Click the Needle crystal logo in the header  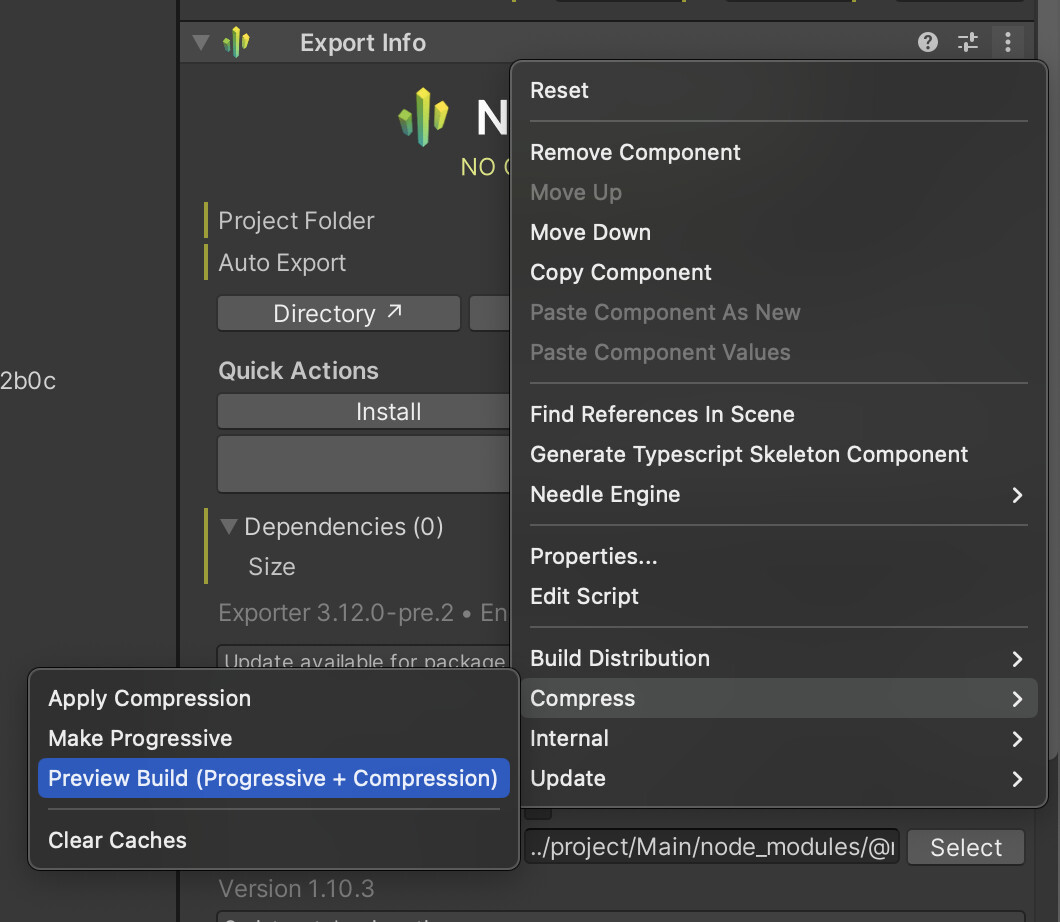click(424, 115)
